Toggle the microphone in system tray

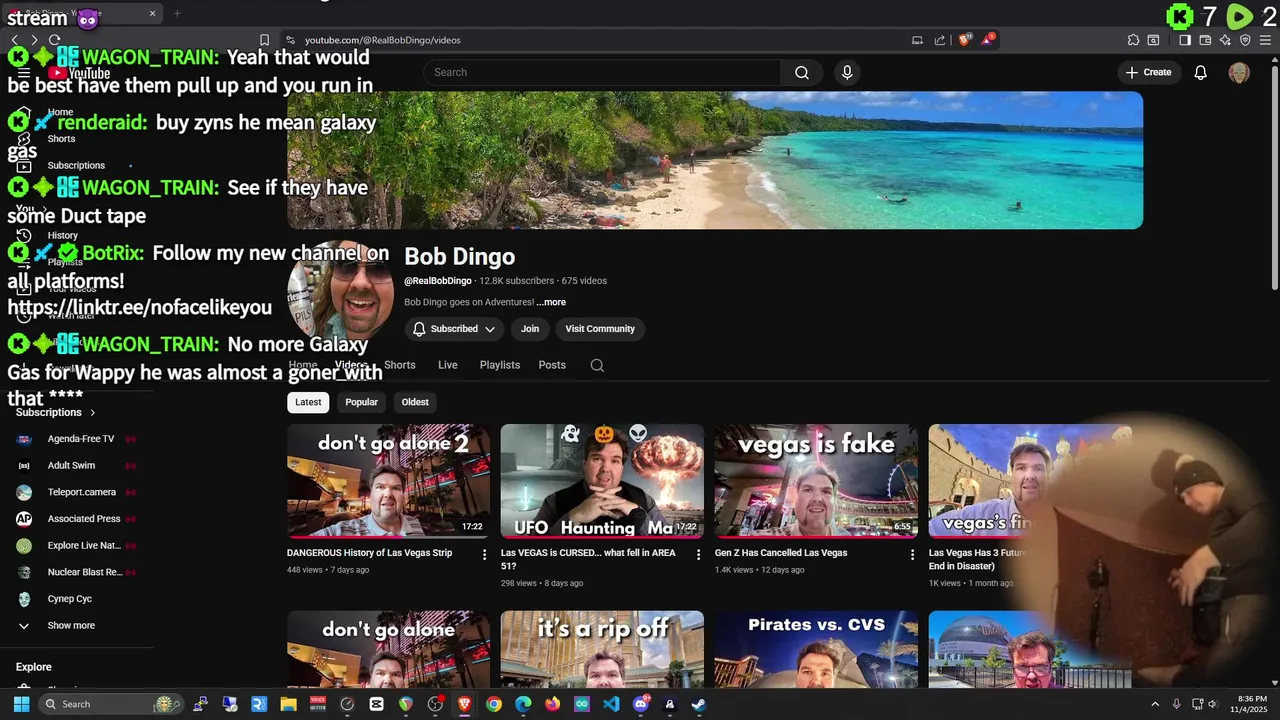click(x=1176, y=704)
